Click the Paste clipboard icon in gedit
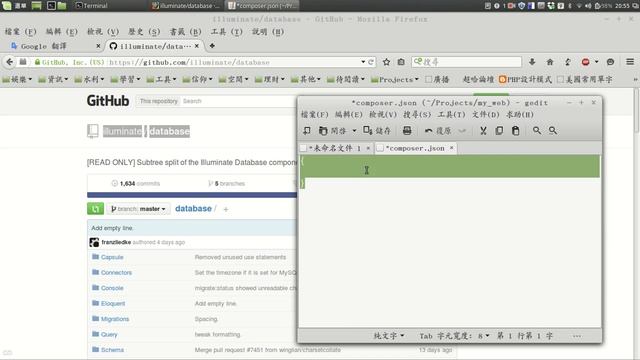 tap(516, 131)
